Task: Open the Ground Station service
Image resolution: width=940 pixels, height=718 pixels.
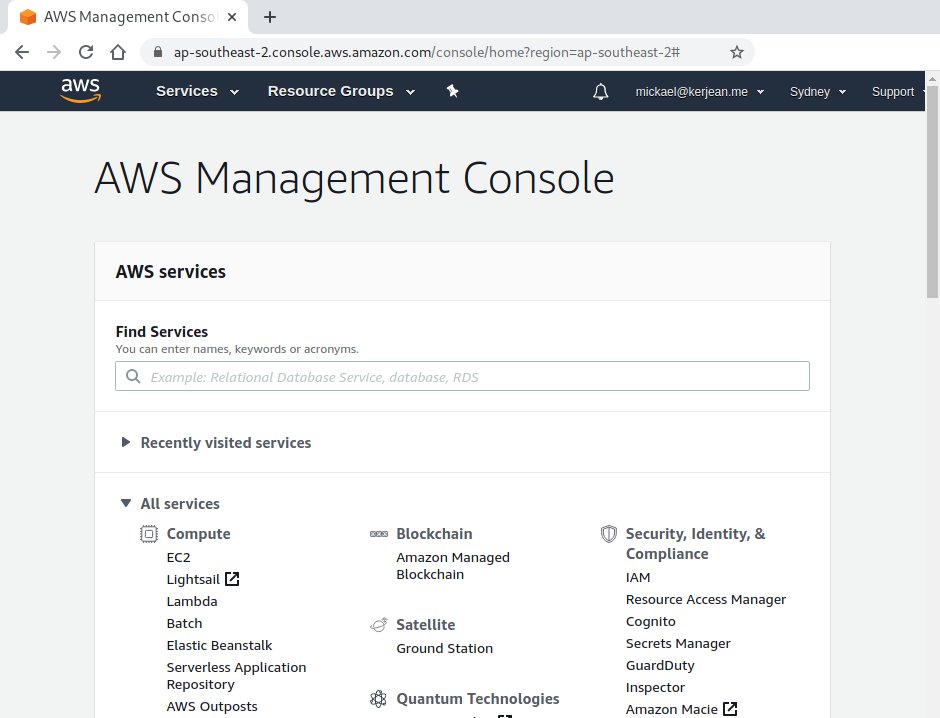Action: [445, 648]
